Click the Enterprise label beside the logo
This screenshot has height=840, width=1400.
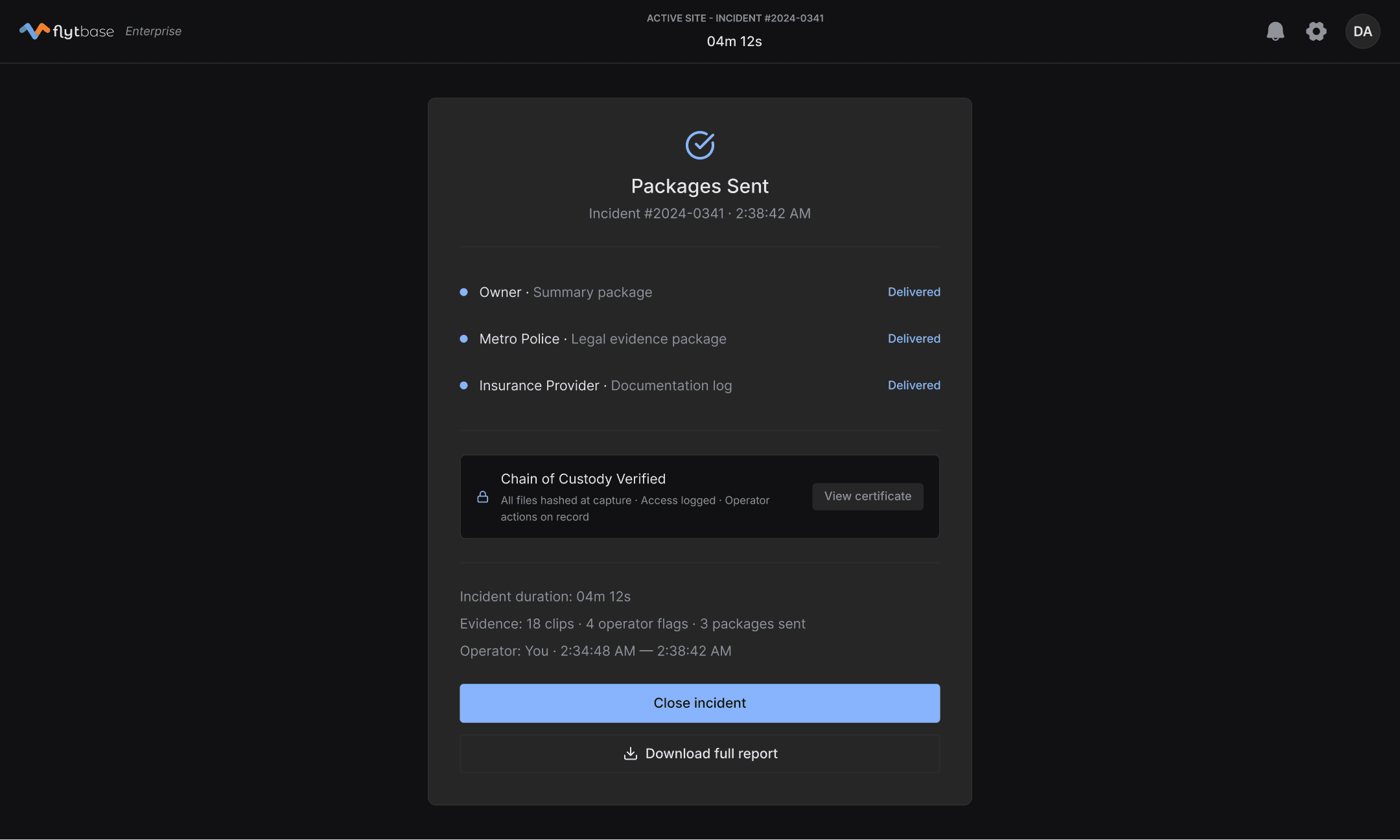154,31
